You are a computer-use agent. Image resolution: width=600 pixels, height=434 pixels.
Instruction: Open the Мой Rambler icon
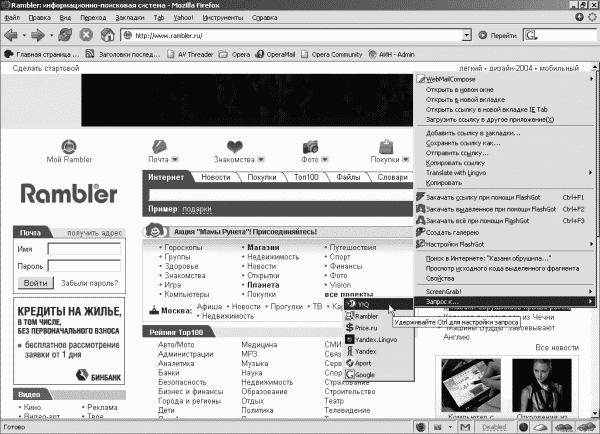pos(69,147)
